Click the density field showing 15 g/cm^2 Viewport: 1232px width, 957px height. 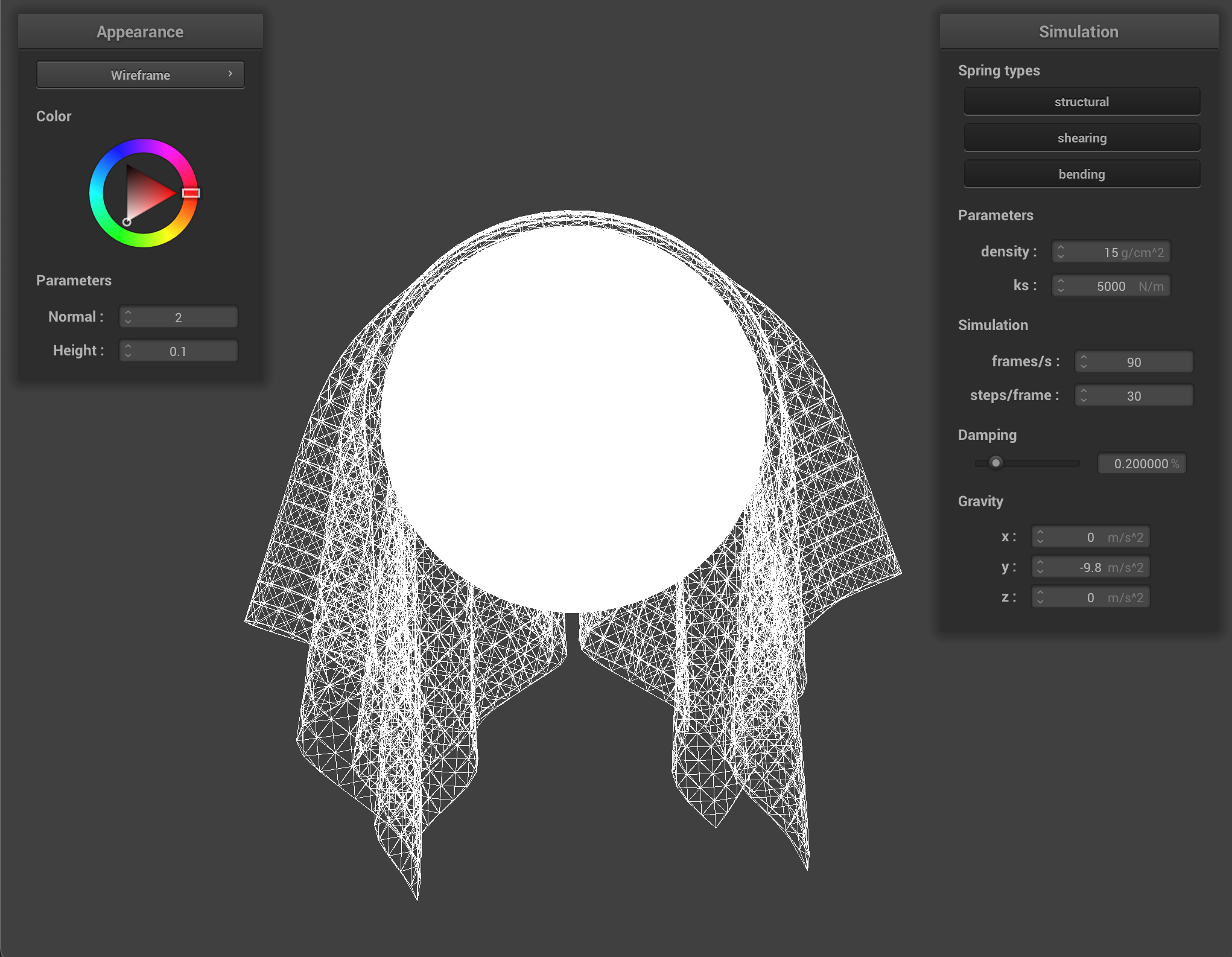tap(1111, 252)
